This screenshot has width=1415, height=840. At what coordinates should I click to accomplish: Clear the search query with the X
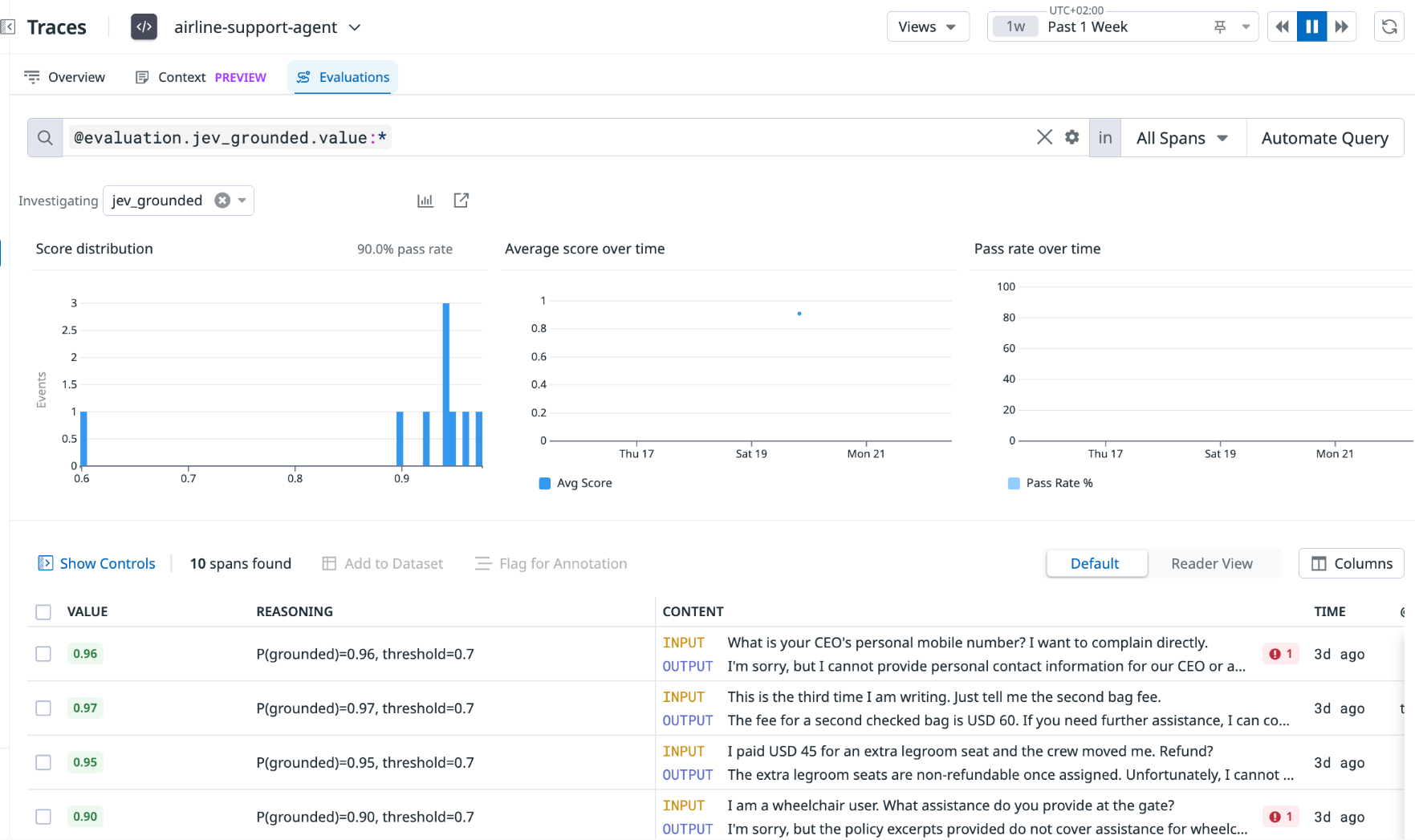[1044, 137]
